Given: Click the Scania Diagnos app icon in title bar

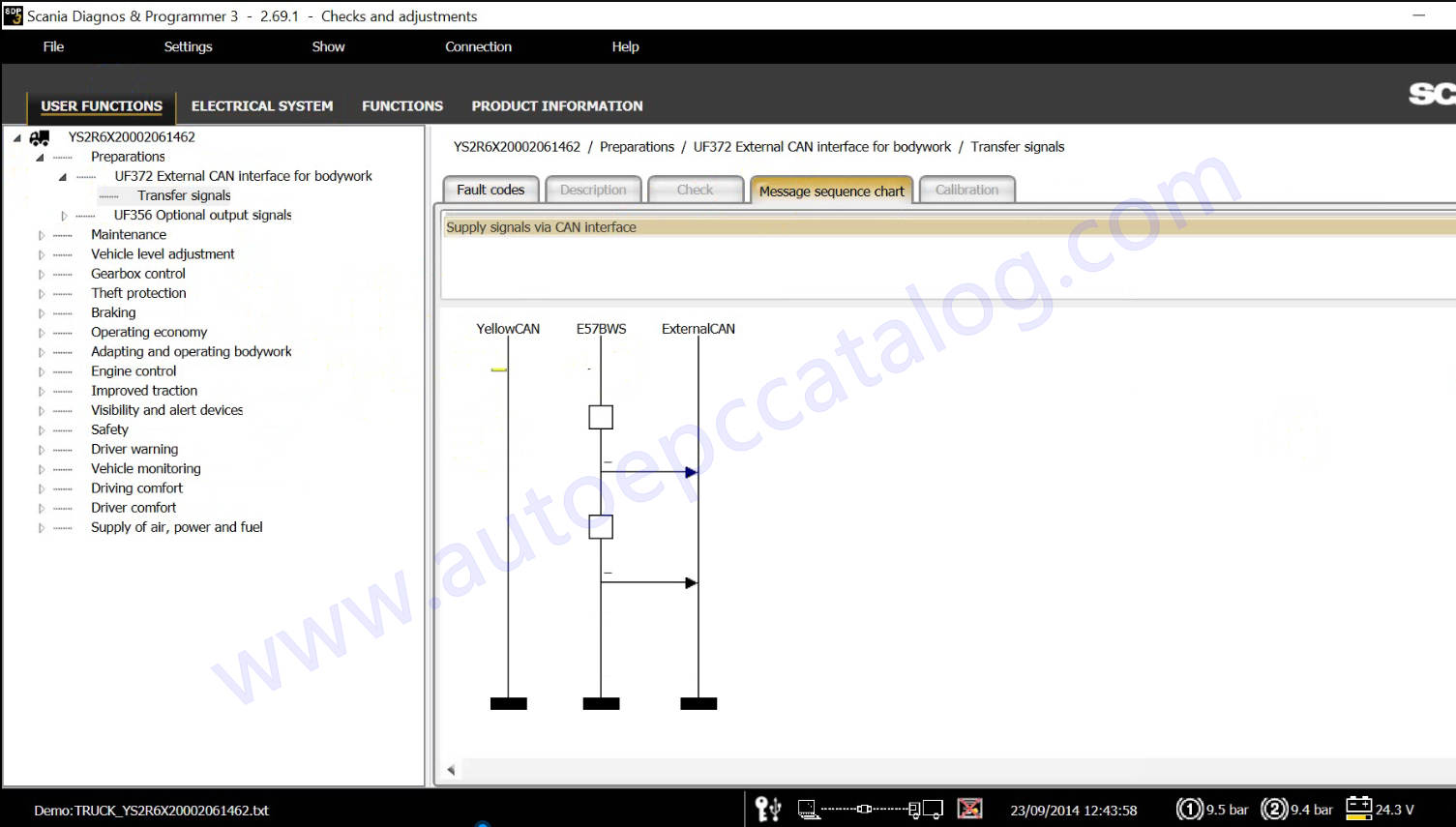Looking at the screenshot, I should point(13,15).
